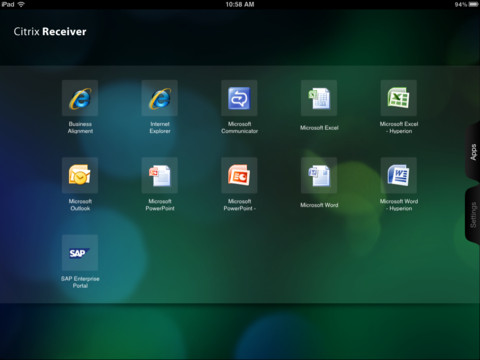Launch the Internet Explorer app icon
This screenshot has height=360, width=480.
click(x=160, y=98)
